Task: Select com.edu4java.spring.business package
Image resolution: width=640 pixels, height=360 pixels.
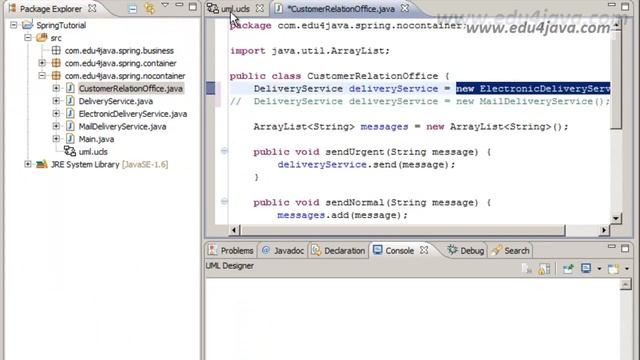Action: pos(119,51)
